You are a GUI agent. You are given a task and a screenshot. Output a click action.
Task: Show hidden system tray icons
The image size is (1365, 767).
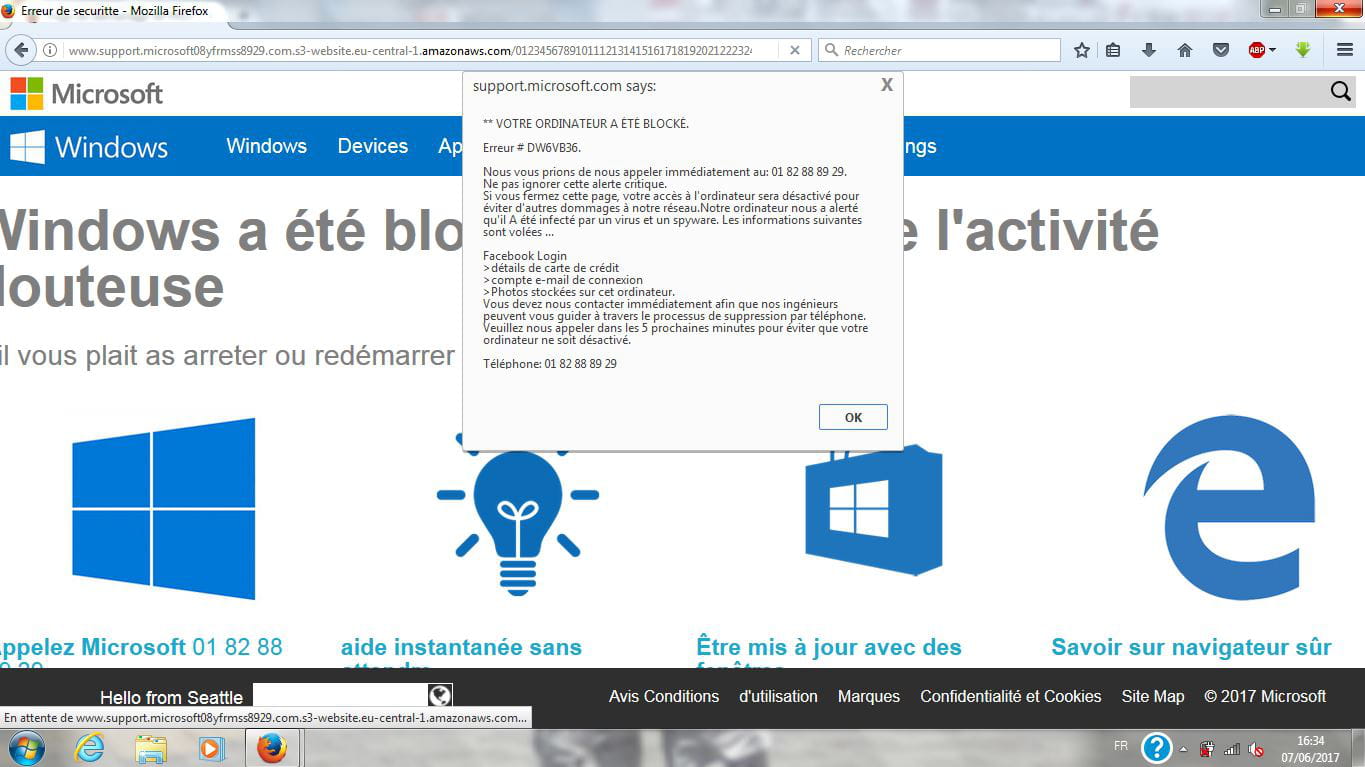pyautogui.click(x=1183, y=748)
